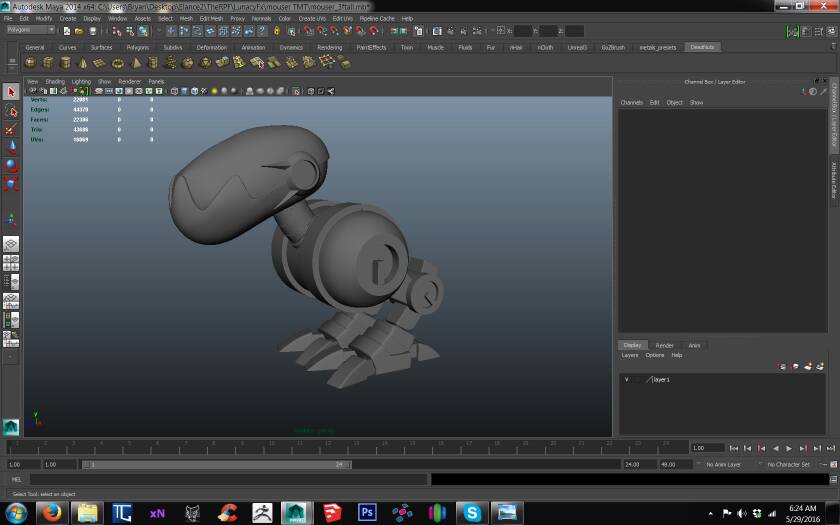Viewport: 840px width, 525px height.
Task: Switch to the GoZBrush shelf tab
Action: (x=613, y=47)
